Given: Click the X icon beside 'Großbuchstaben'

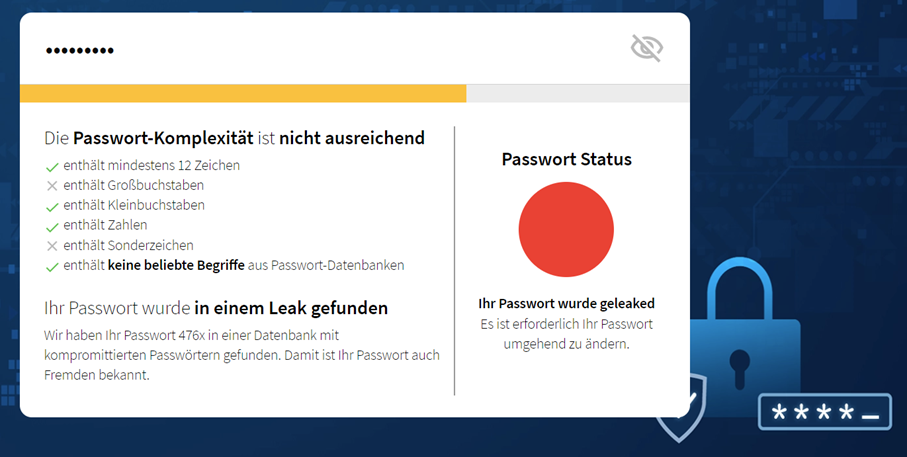Looking at the screenshot, I should coord(52,186).
